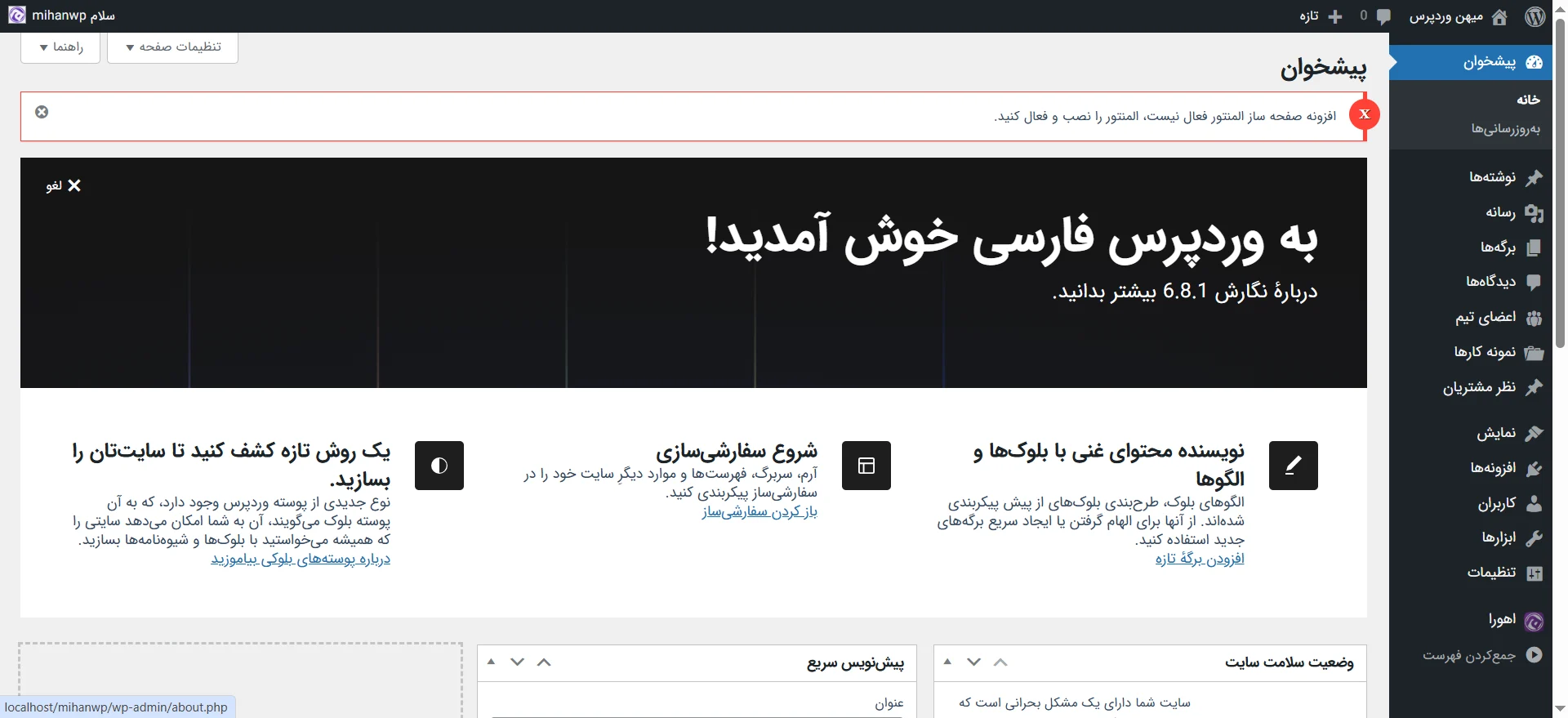This screenshot has width=1568, height=718.
Task: Click the جمع‌کردن فهرست collapse arrow icon
Action: 1535,654
